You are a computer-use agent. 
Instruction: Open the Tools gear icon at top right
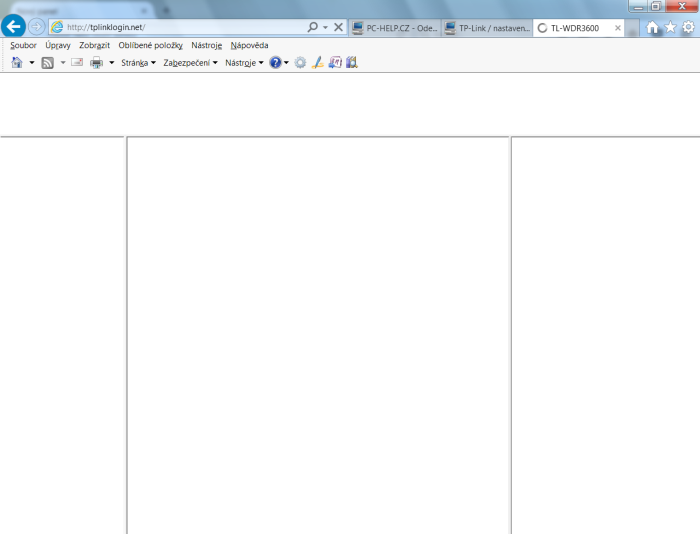coord(688,28)
